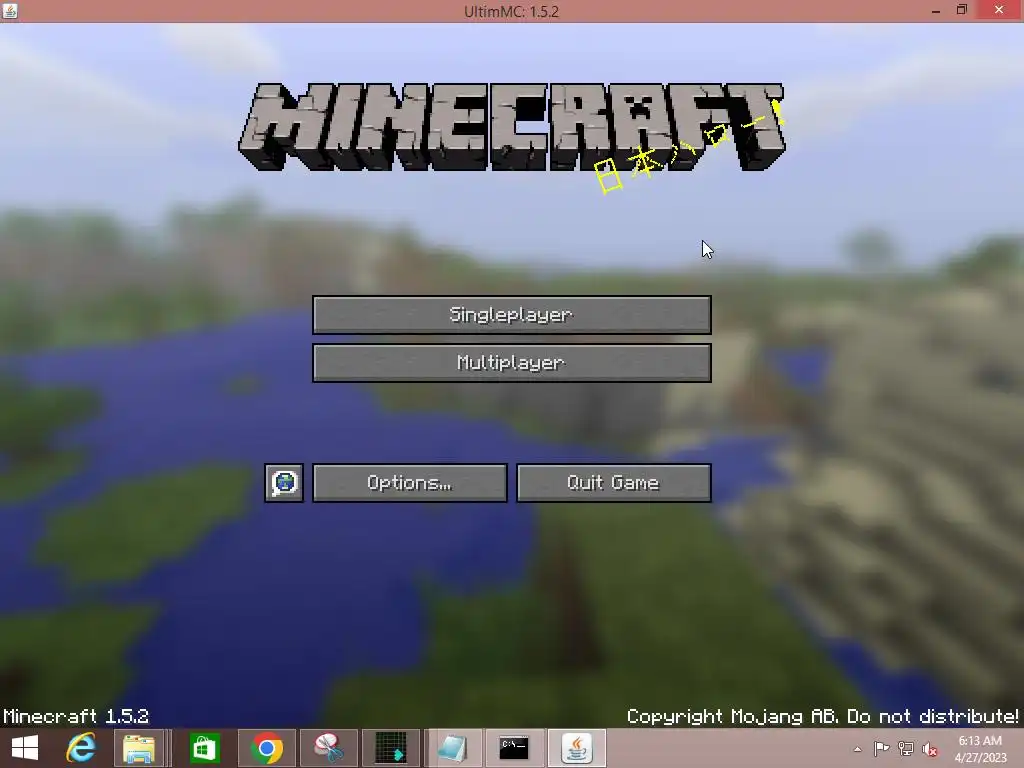Launch Internet Explorer from the taskbar

coord(81,748)
